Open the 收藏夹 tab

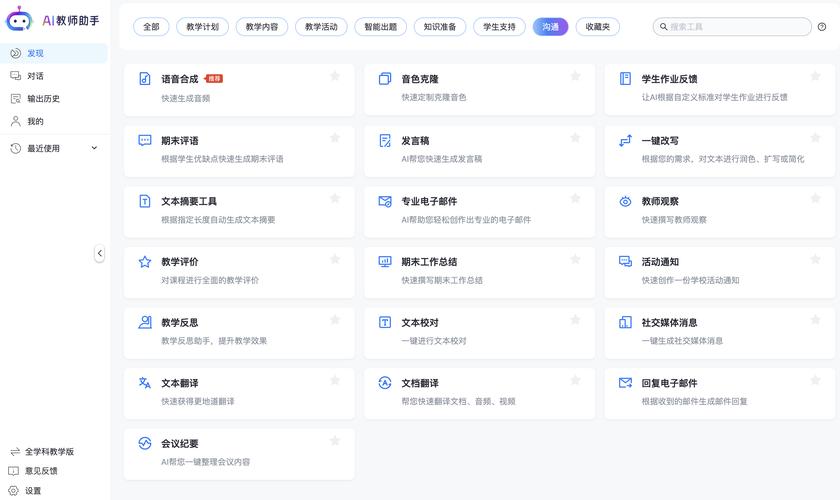(598, 27)
